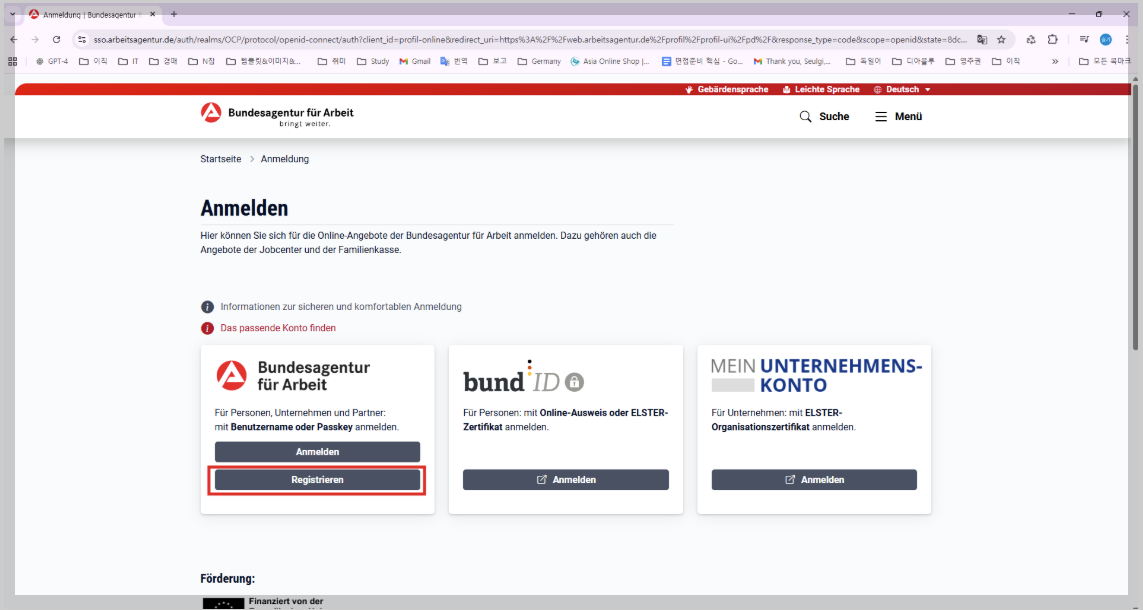The height and width of the screenshot is (610, 1143).
Task: Go to Startseite breadcrumb link
Action: (x=221, y=159)
